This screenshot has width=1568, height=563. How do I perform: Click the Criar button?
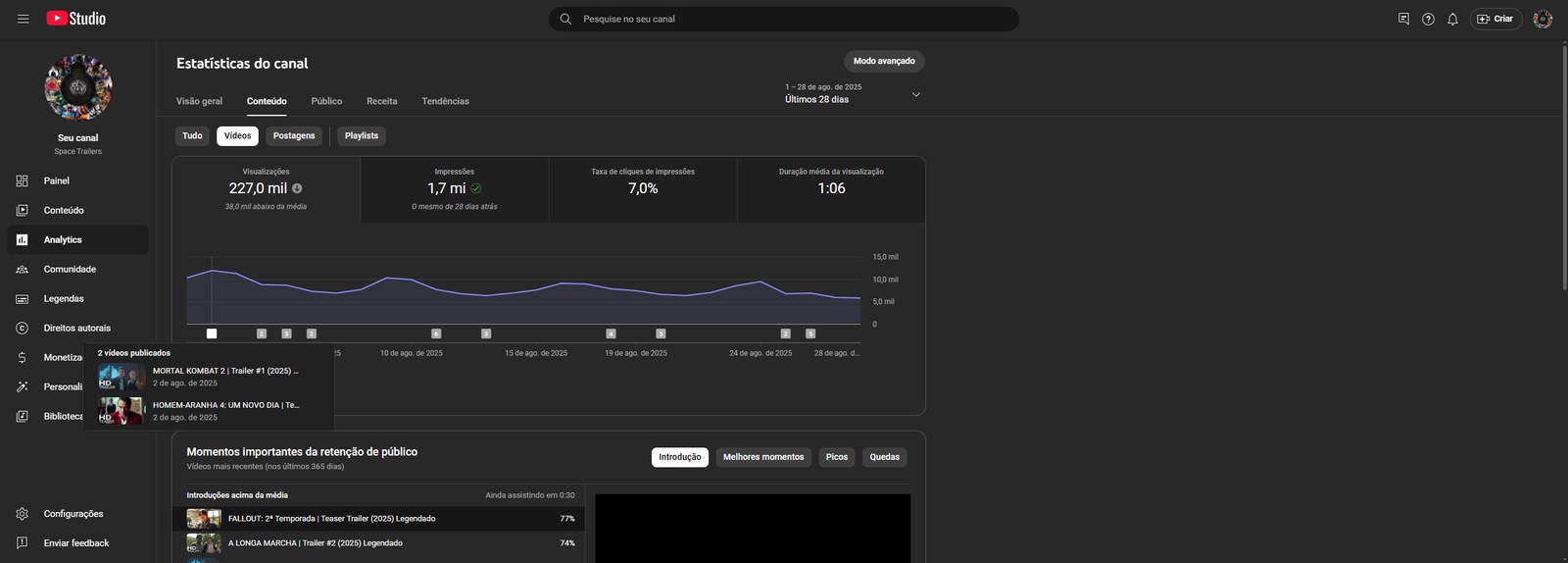1495,19
